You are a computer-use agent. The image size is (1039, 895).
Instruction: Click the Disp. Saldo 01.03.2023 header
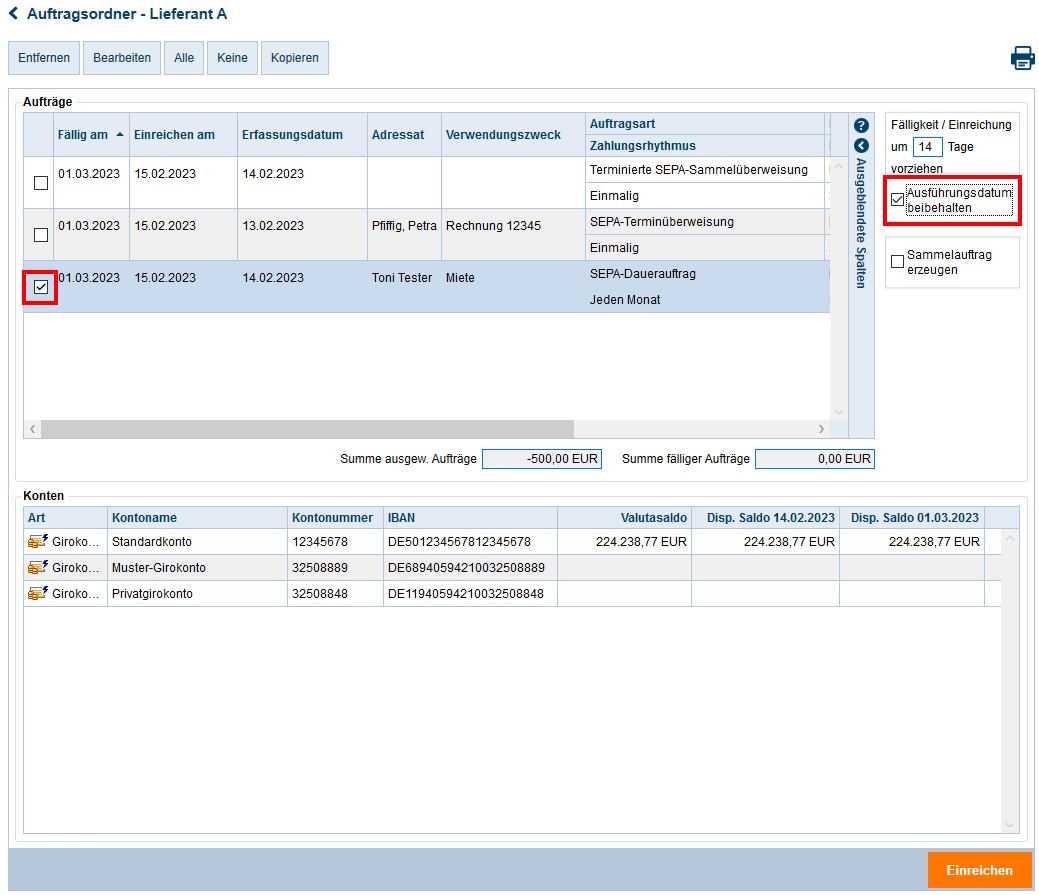[912, 517]
